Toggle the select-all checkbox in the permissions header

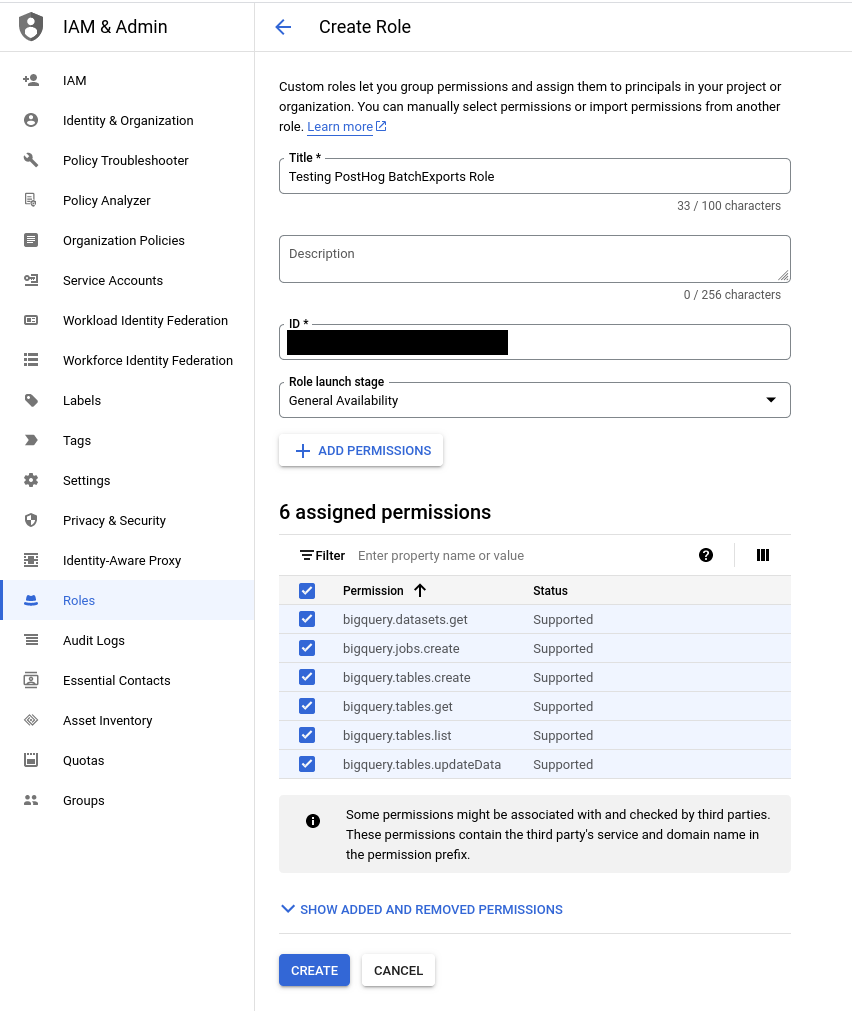[306, 590]
